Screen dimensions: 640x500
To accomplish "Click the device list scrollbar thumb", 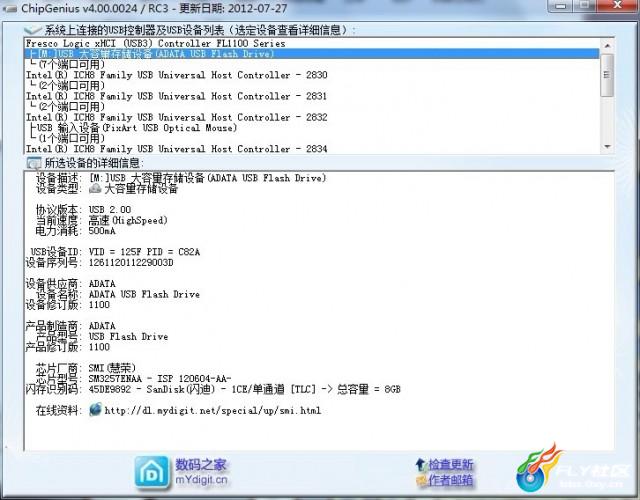I will coord(607,75).
